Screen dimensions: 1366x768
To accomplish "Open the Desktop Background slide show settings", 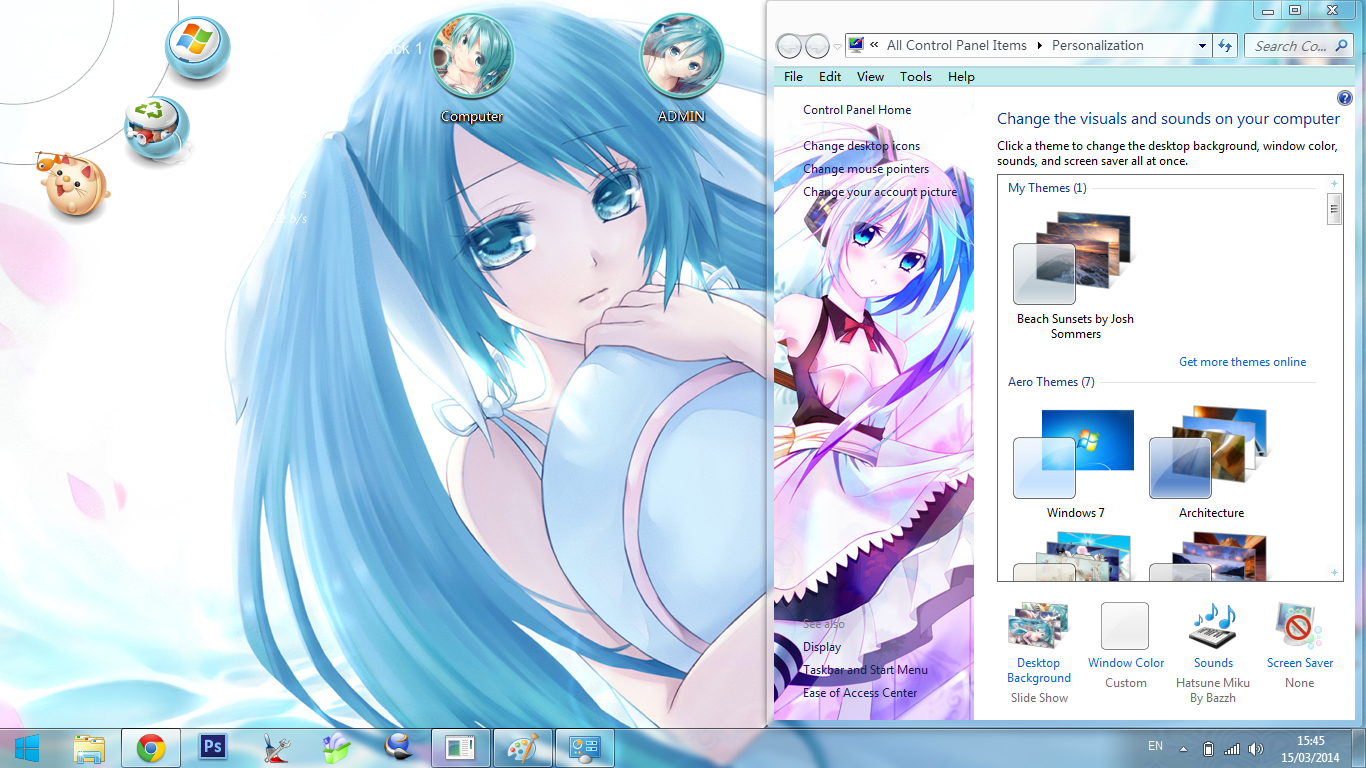I will [1039, 653].
